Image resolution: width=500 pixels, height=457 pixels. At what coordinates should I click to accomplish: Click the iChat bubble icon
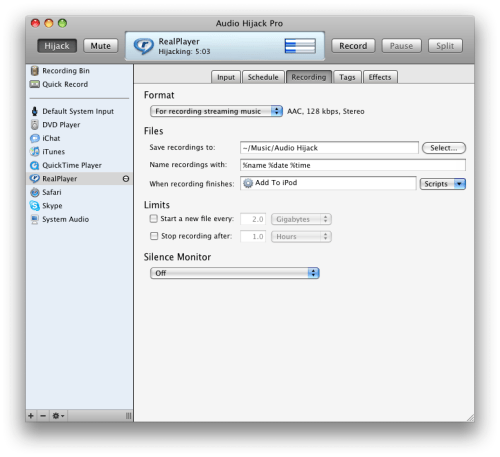click(x=34, y=138)
